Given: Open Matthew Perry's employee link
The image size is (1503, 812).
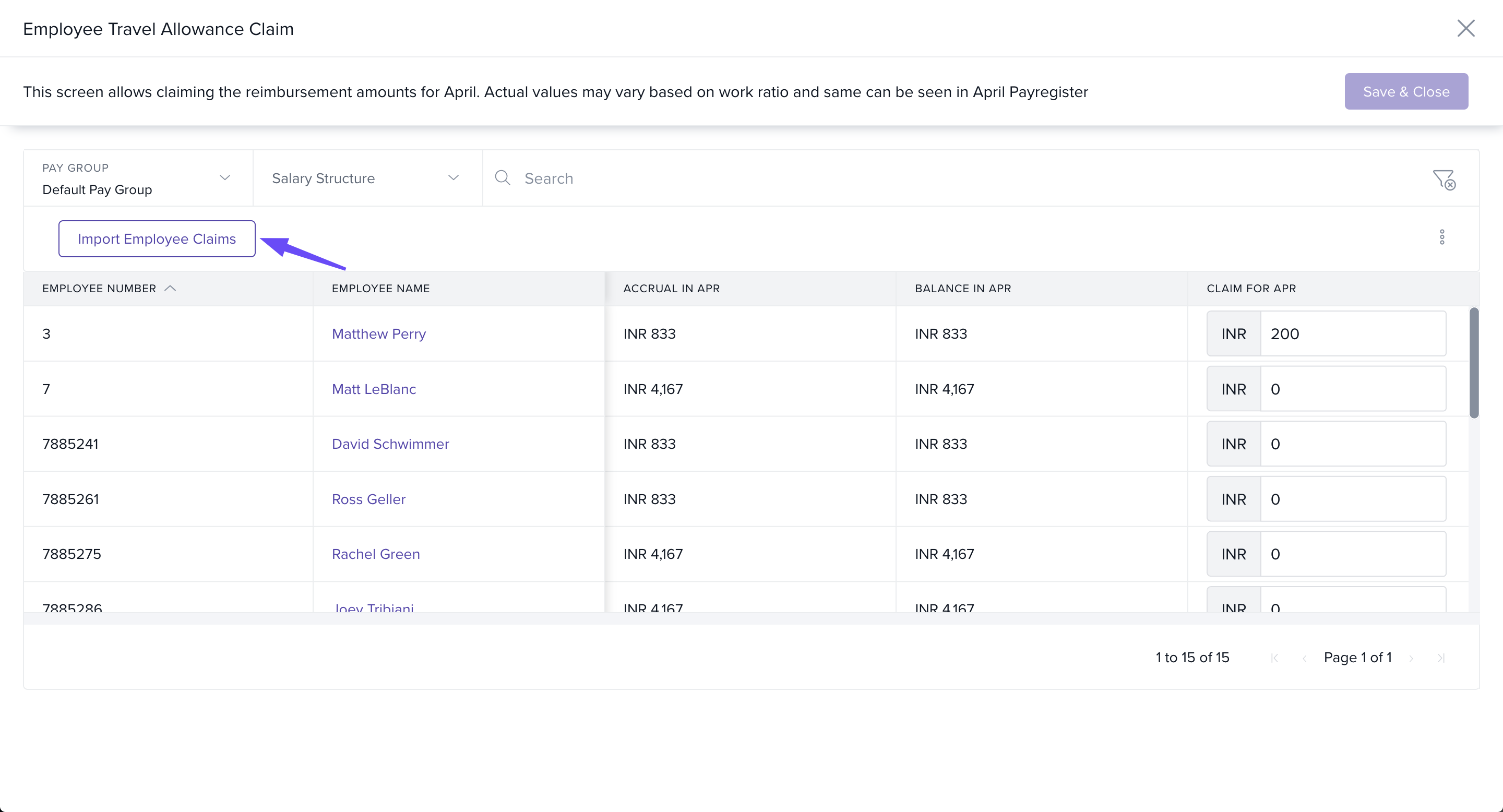Looking at the screenshot, I should click(379, 333).
